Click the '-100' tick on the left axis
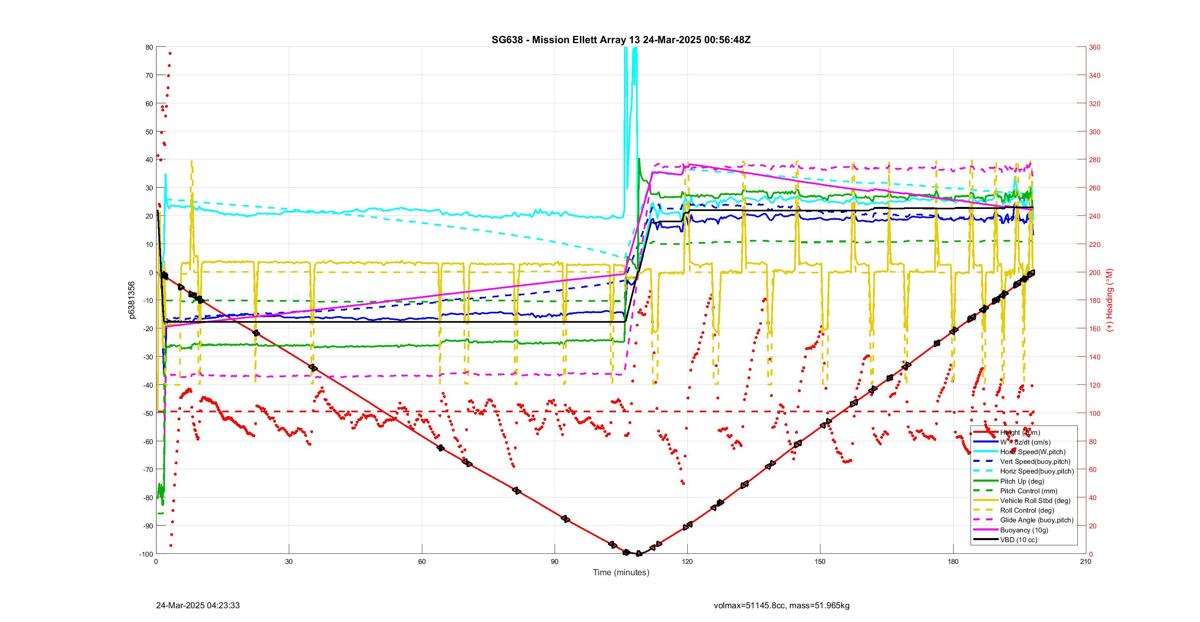This screenshot has width=1200, height=622. (145, 554)
